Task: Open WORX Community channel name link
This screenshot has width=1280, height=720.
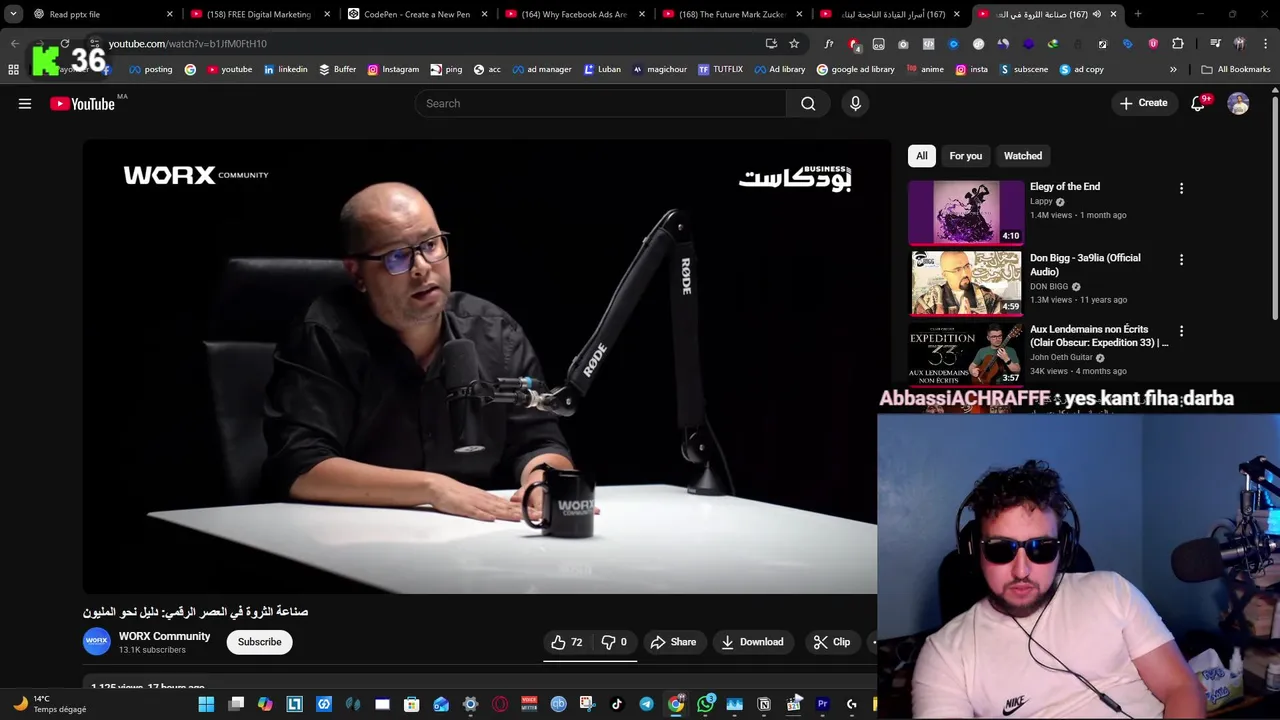Action: pyautogui.click(x=165, y=636)
